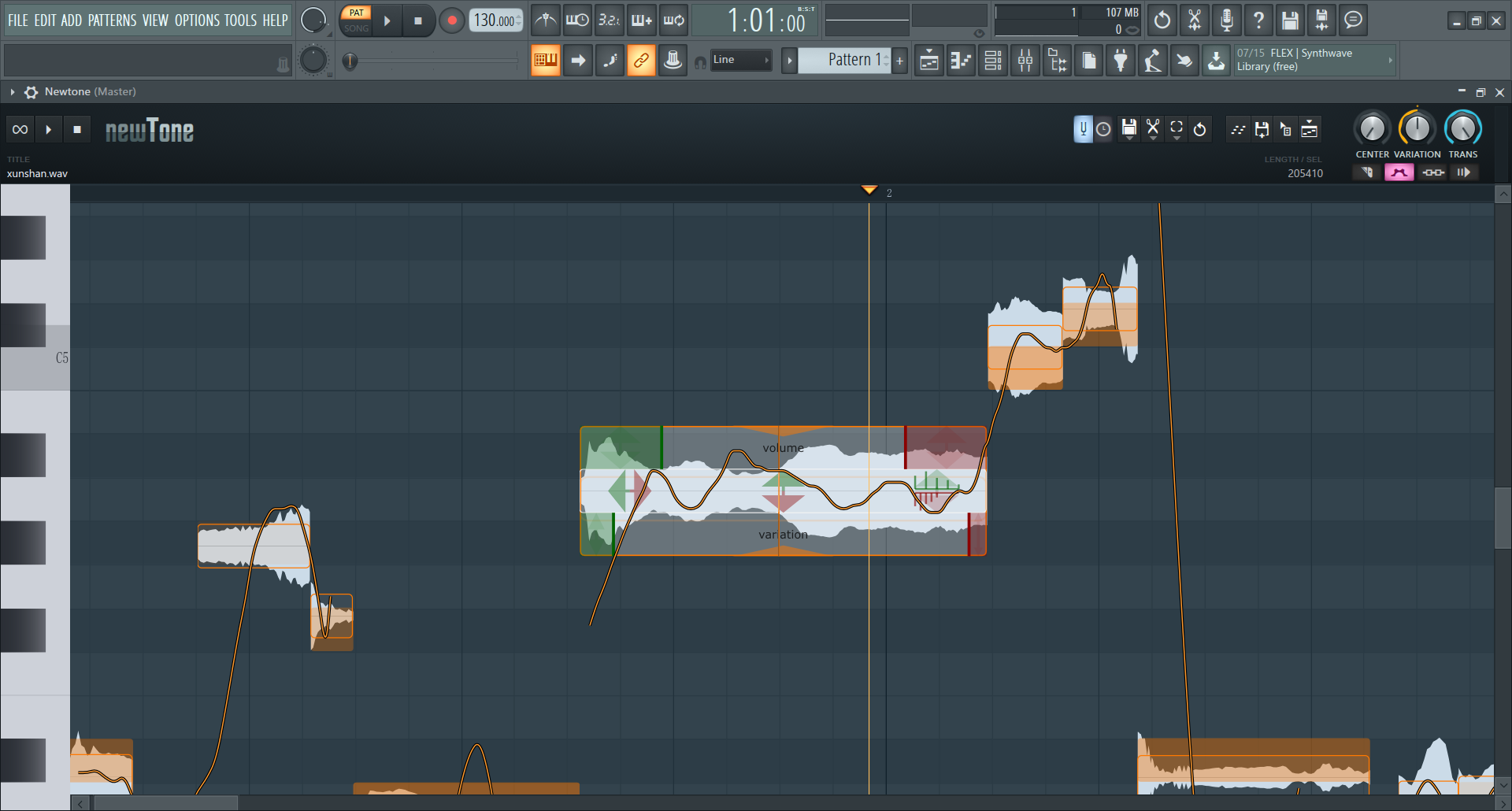
Task: Click Newtone undo circular arrow
Action: point(1200,129)
